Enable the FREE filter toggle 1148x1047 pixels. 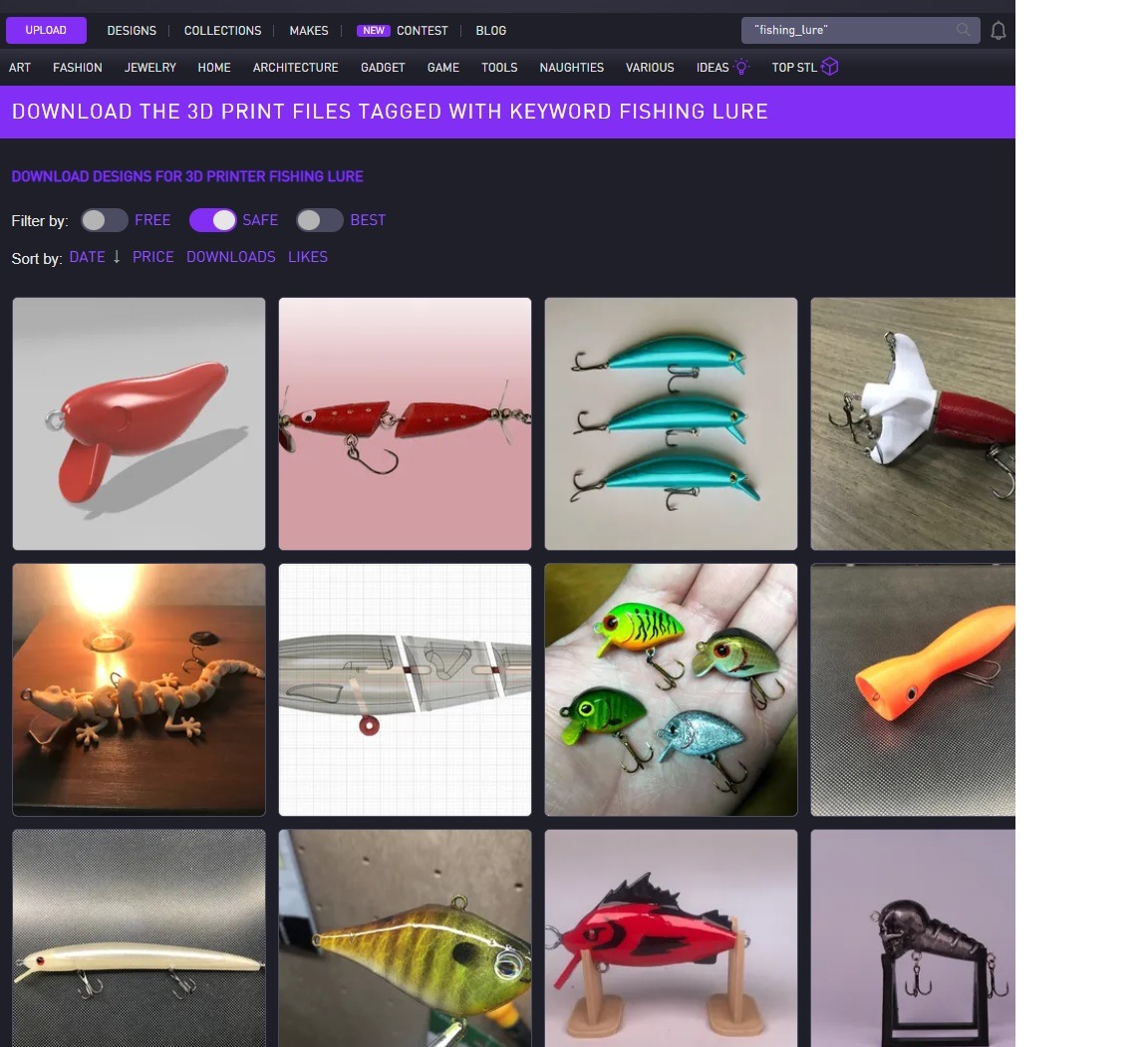104,219
